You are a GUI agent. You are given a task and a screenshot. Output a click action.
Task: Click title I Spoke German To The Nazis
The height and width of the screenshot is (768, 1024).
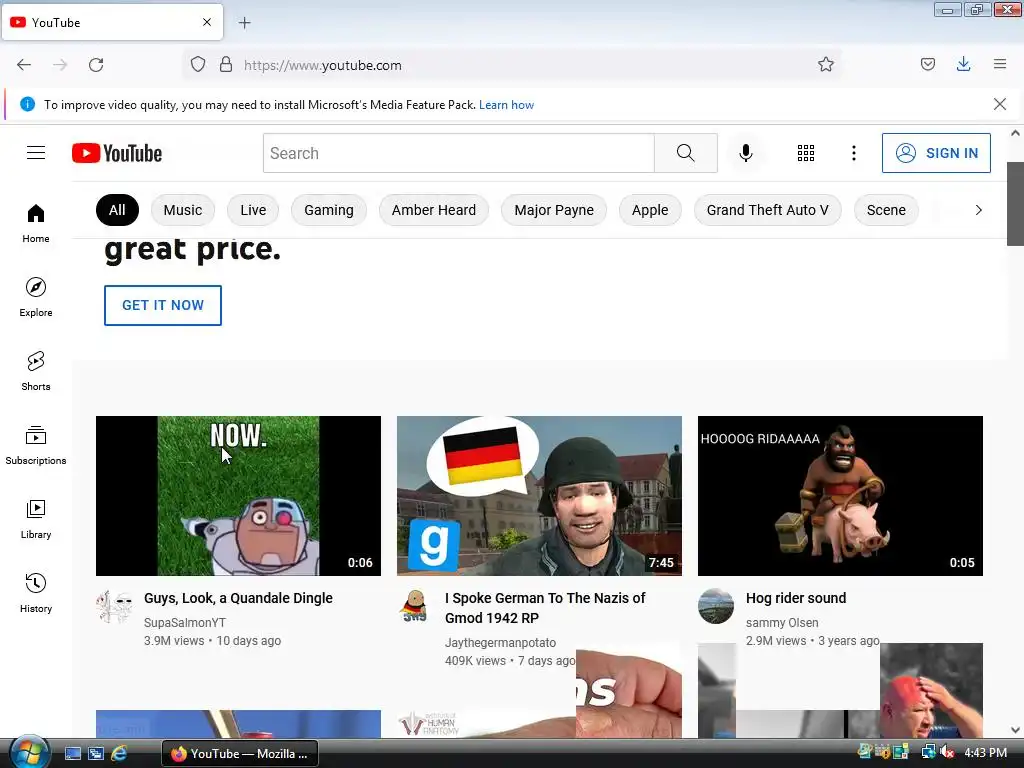pos(545,608)
